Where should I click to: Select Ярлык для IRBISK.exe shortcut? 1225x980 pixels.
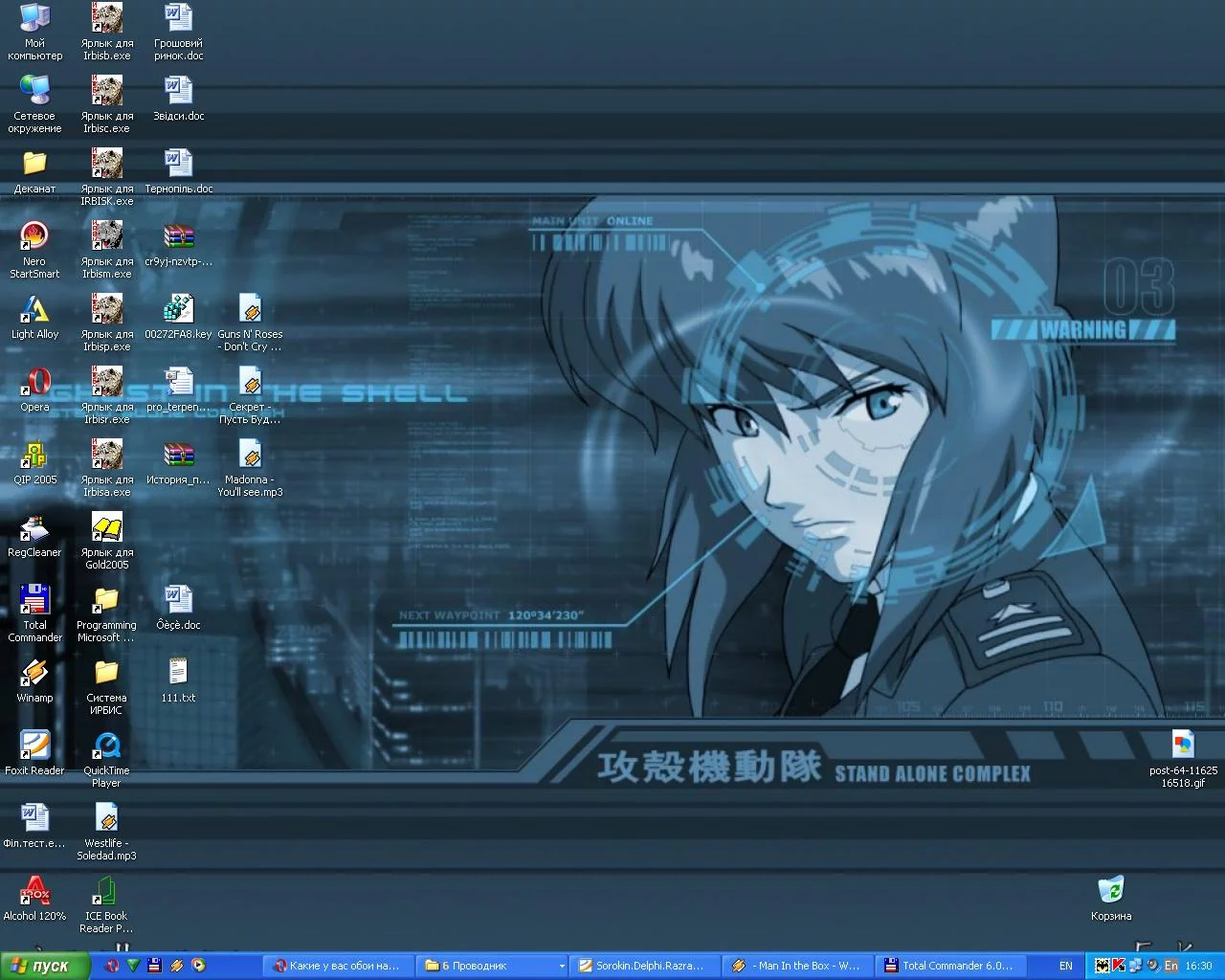coord(106,177)
